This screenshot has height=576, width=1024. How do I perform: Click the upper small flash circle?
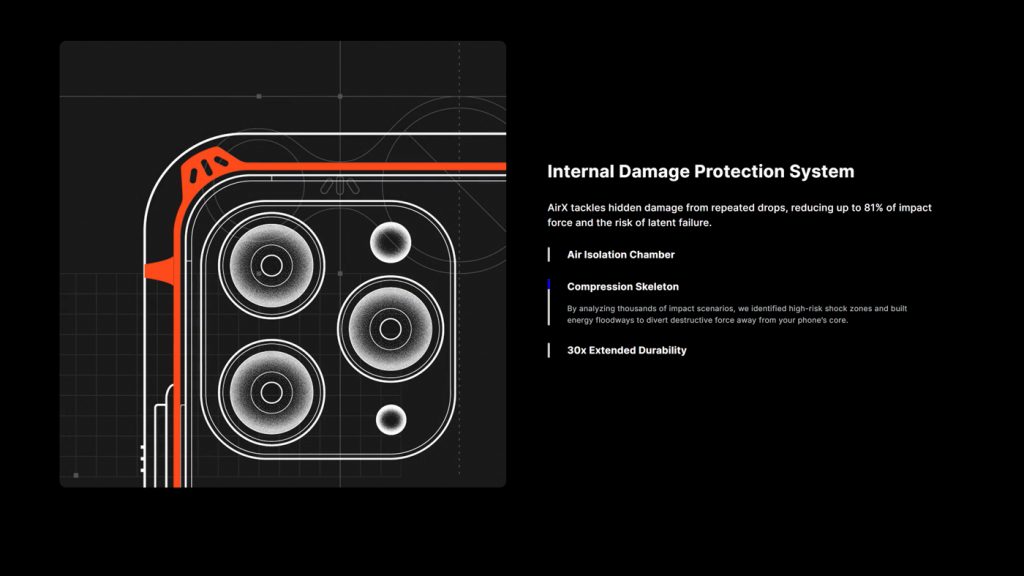pos(390,241)
